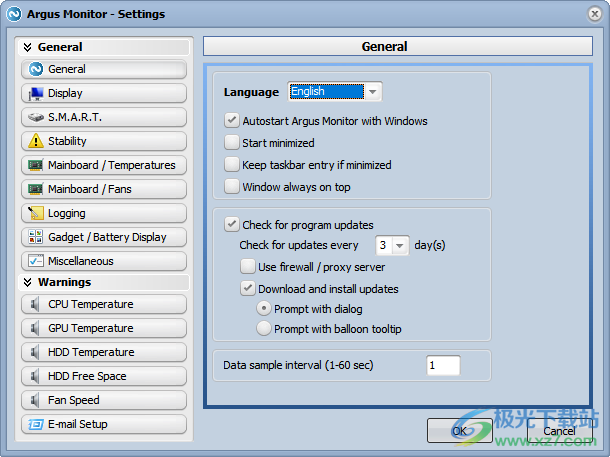Enable the Start minimized checkbox
Image resolution: width=610 pixels, height=457 pixels.
232,143
